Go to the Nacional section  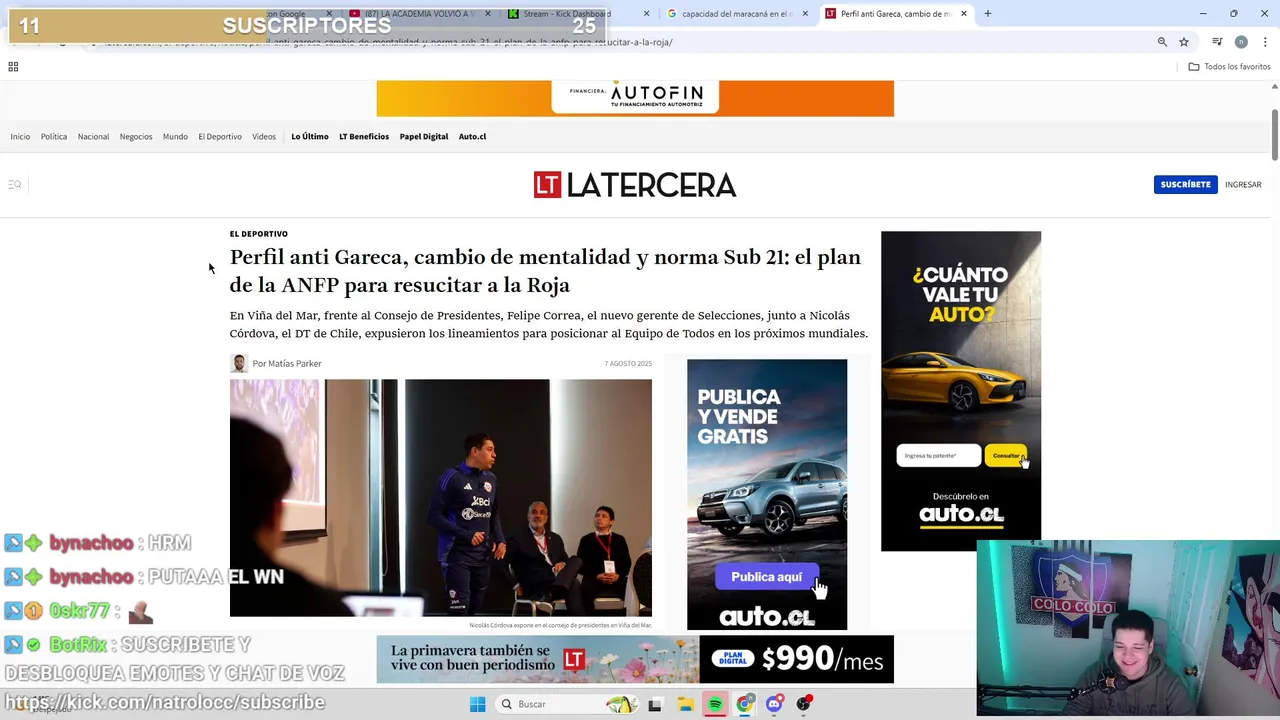point(94,137)
